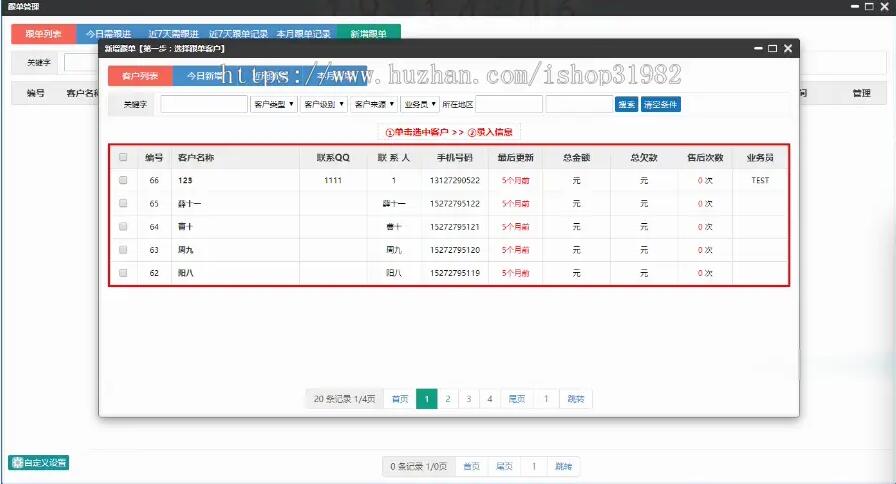Tick the checkbox for customer 阳八
This screenshot has width=896, height=484.
click(x=123, y=272)
